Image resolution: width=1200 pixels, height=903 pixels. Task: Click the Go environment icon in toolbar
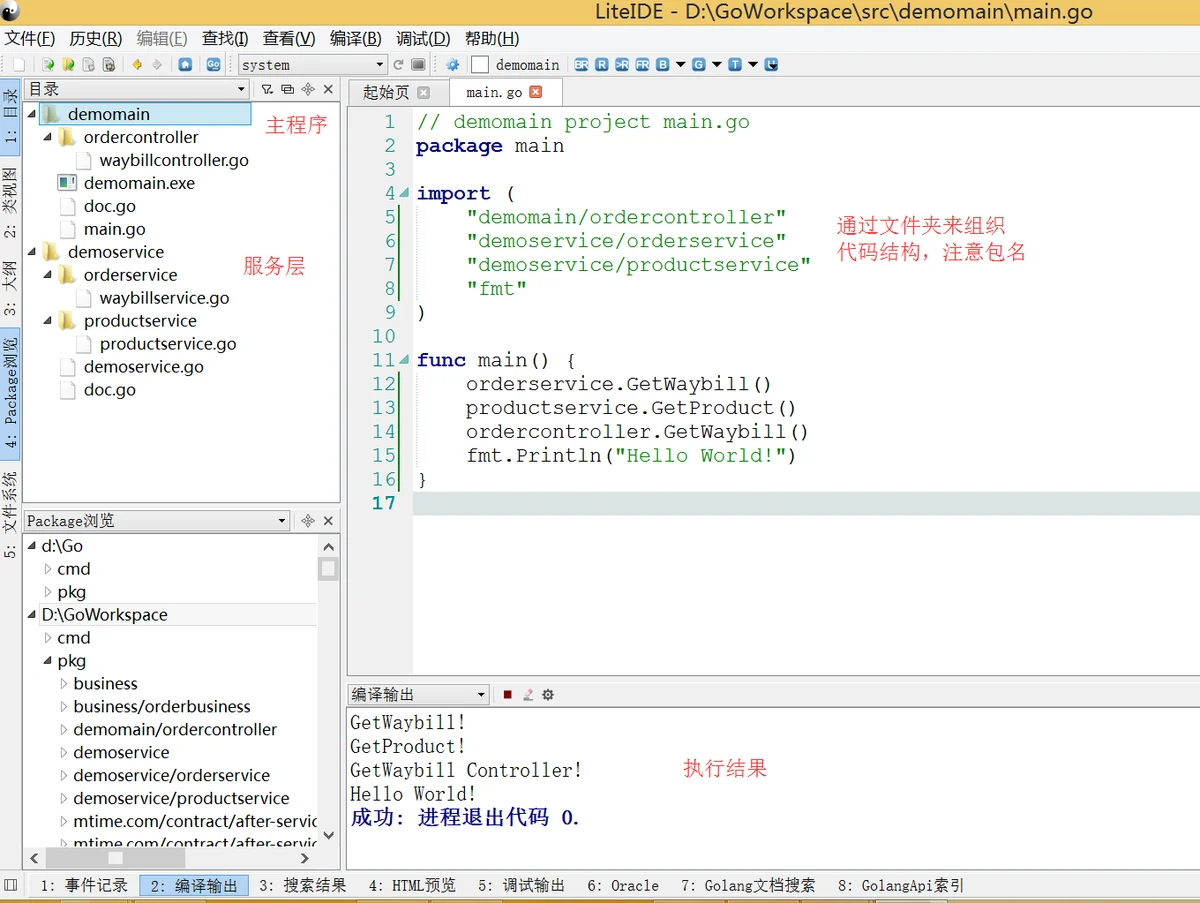tap(213, 65)
